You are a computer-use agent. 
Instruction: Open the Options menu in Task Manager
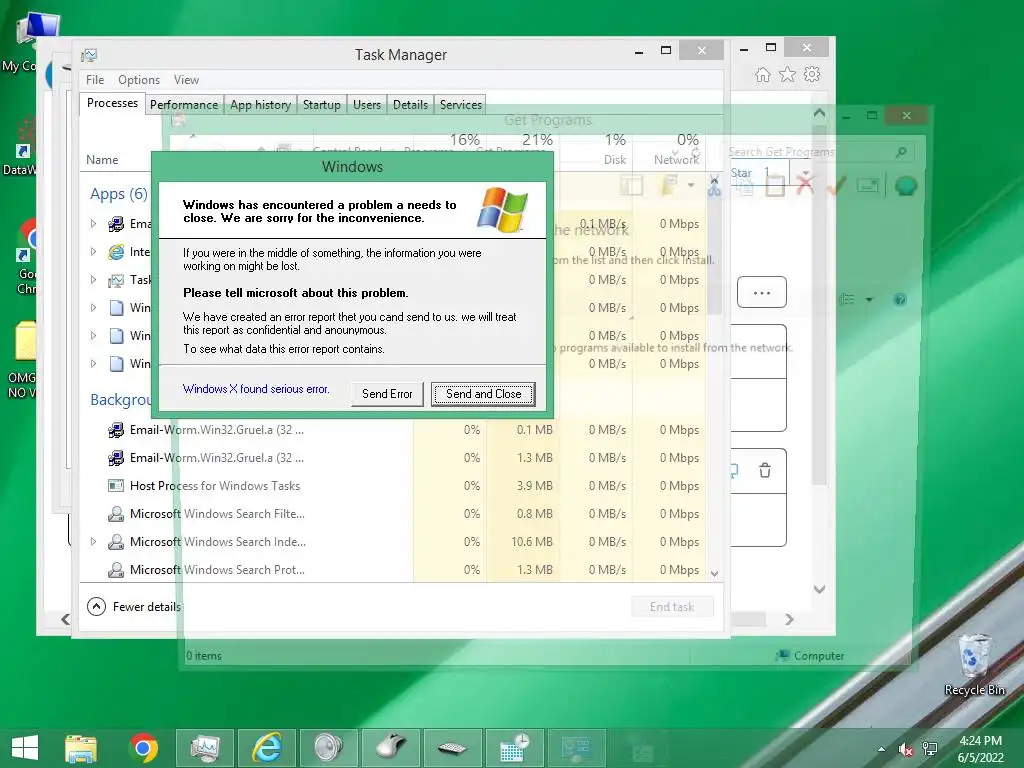[138, 80]
